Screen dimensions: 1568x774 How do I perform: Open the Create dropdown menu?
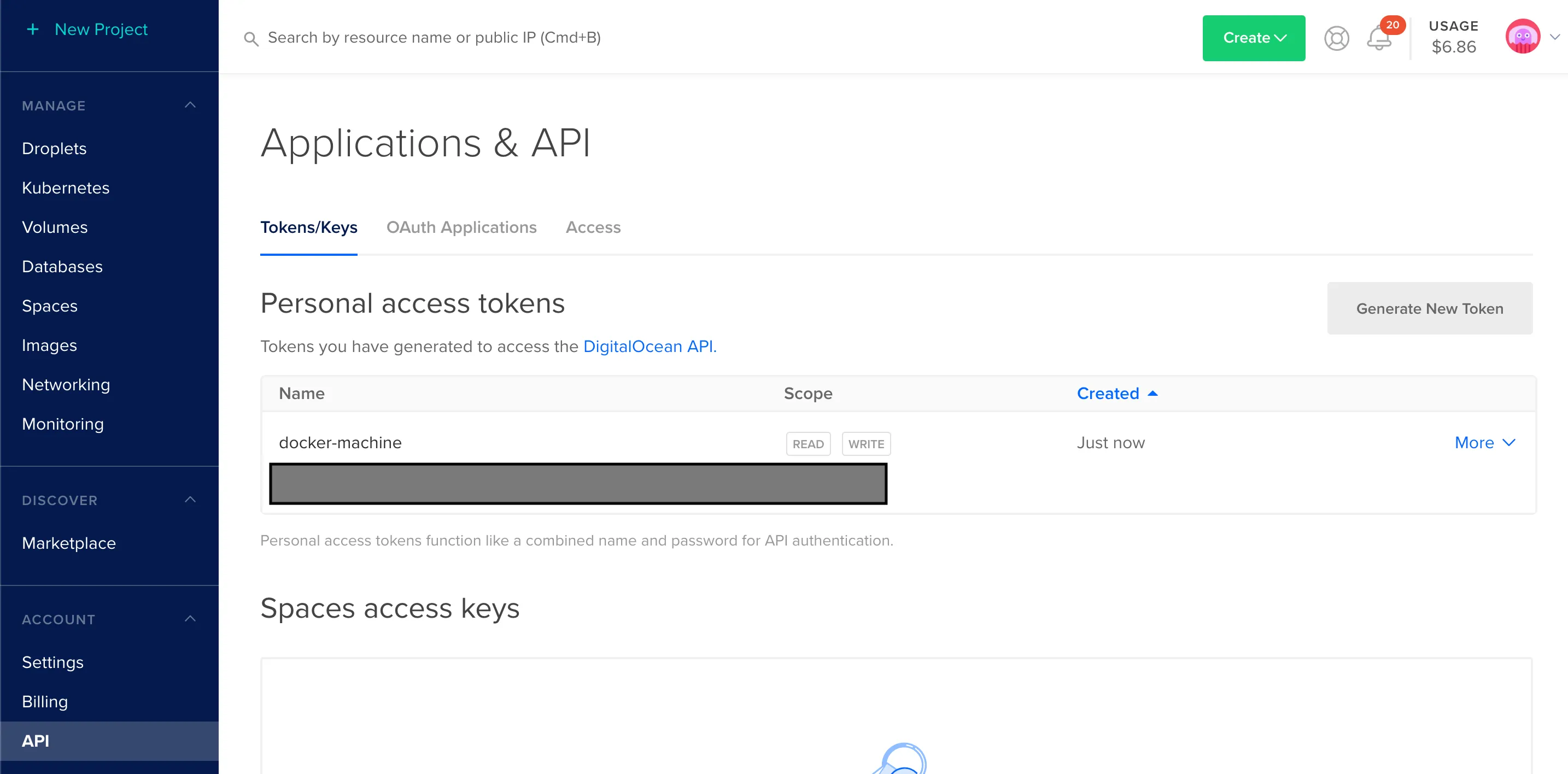(x=1253, y=38)
